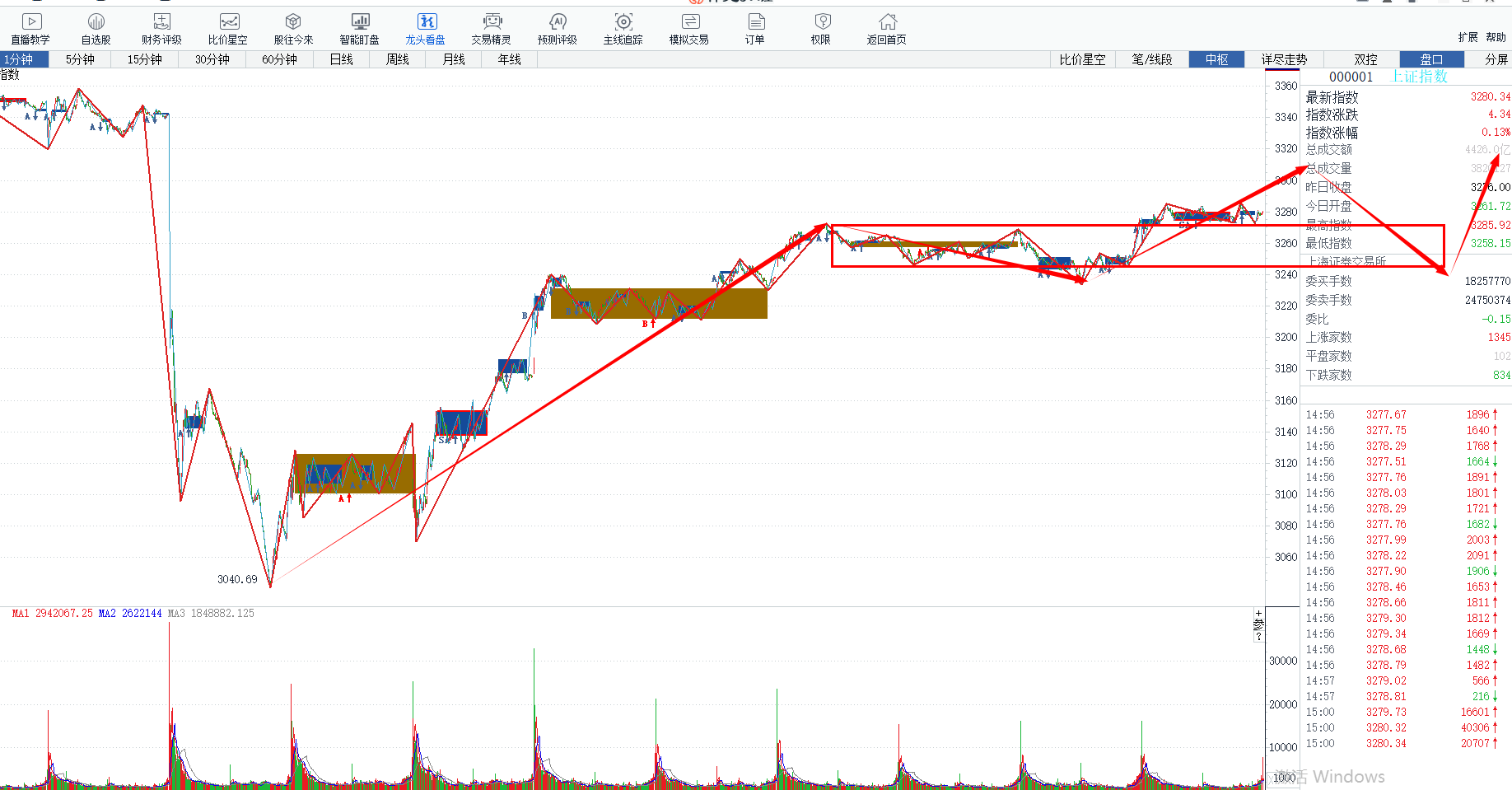1512x790 pixels.
Task: Open the 扩展 menu
Action: point(1468,37)
